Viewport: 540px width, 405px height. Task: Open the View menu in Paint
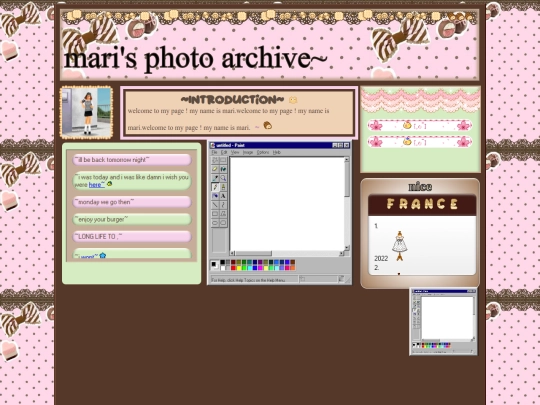pyautogui.click(x=235, y=152)
